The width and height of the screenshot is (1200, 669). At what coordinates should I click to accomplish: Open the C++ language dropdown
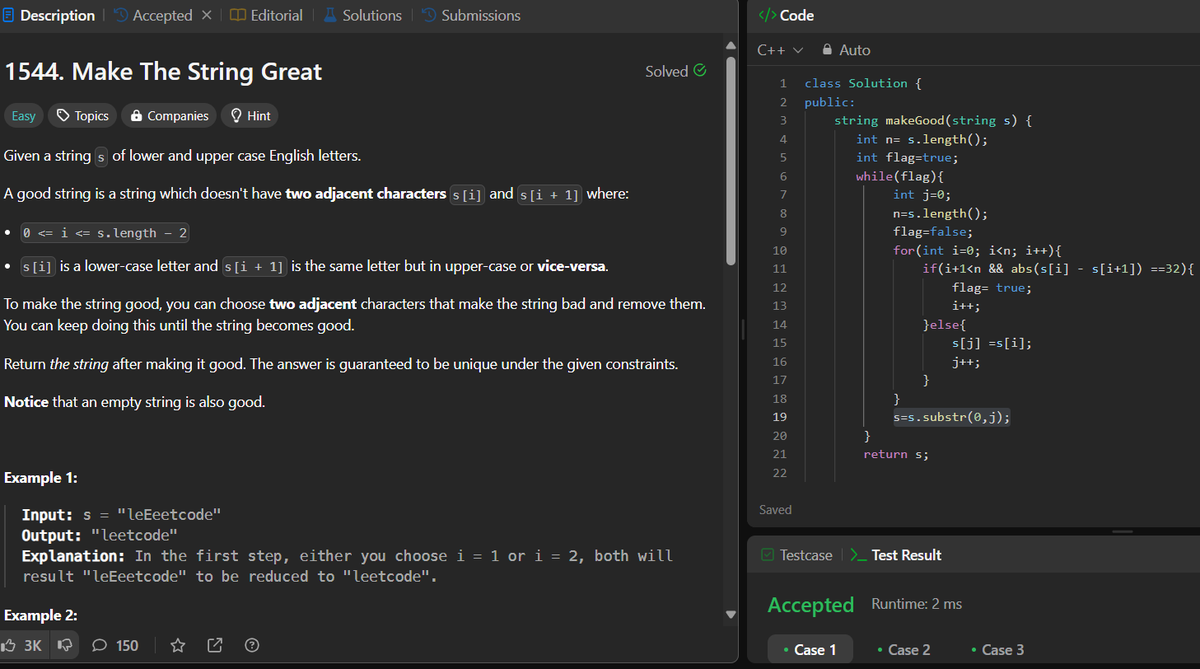(x=780, y=50)
